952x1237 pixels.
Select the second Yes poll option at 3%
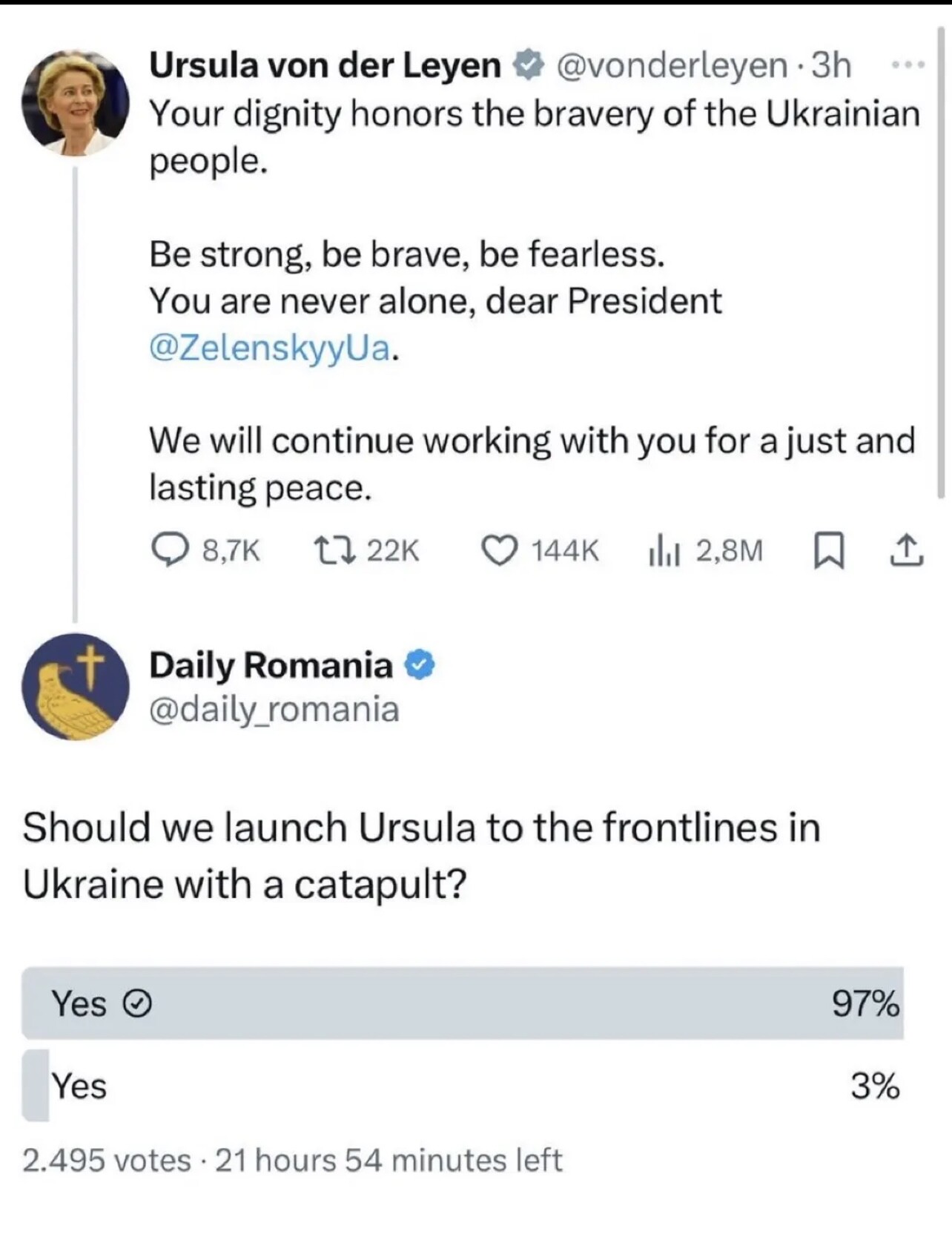pos(463,1085)
